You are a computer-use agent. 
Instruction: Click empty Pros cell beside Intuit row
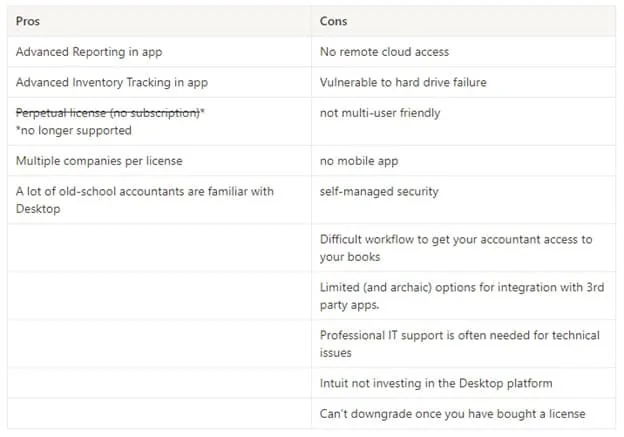159,383
